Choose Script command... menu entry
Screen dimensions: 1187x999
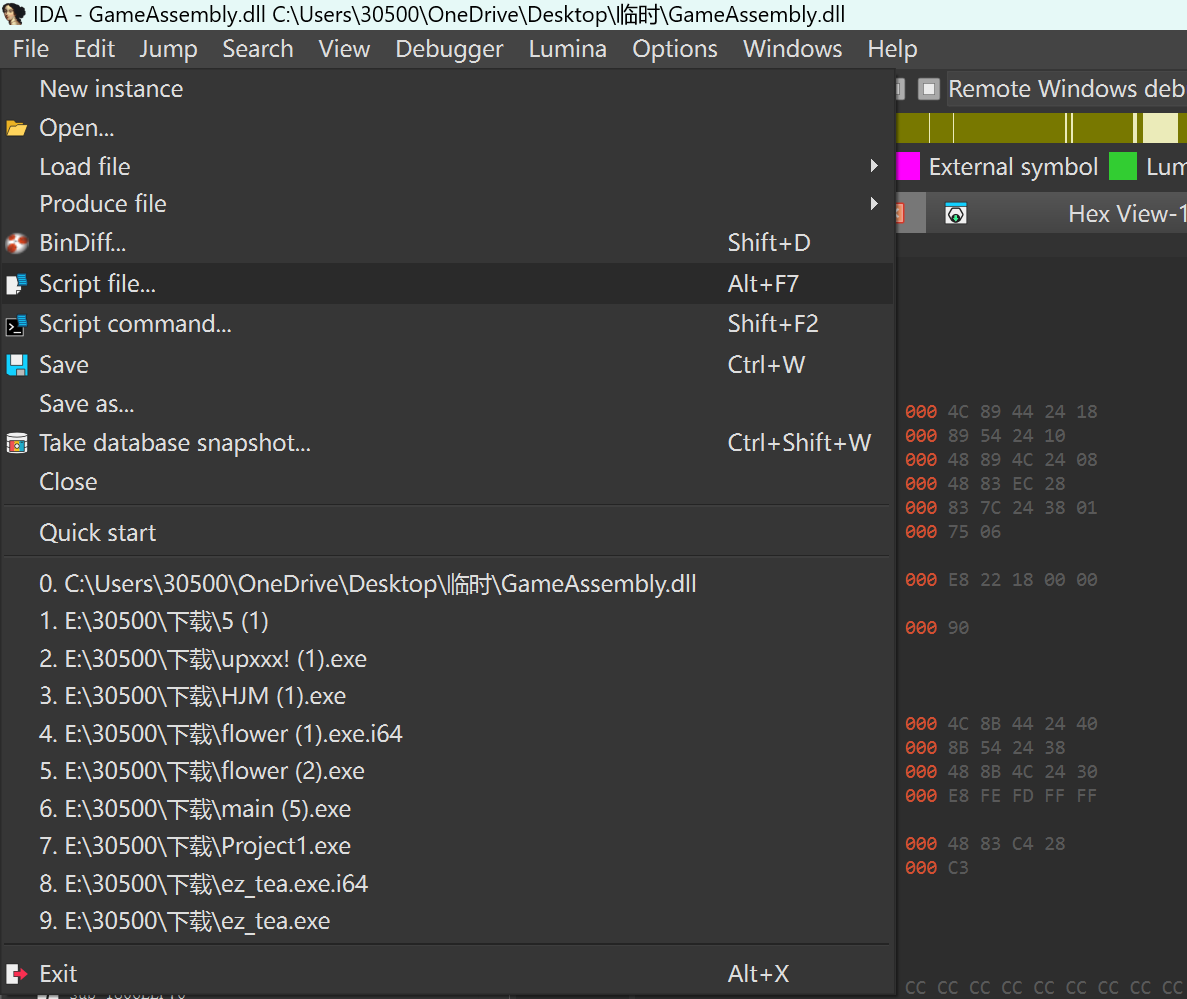click(x=447, y=324)
